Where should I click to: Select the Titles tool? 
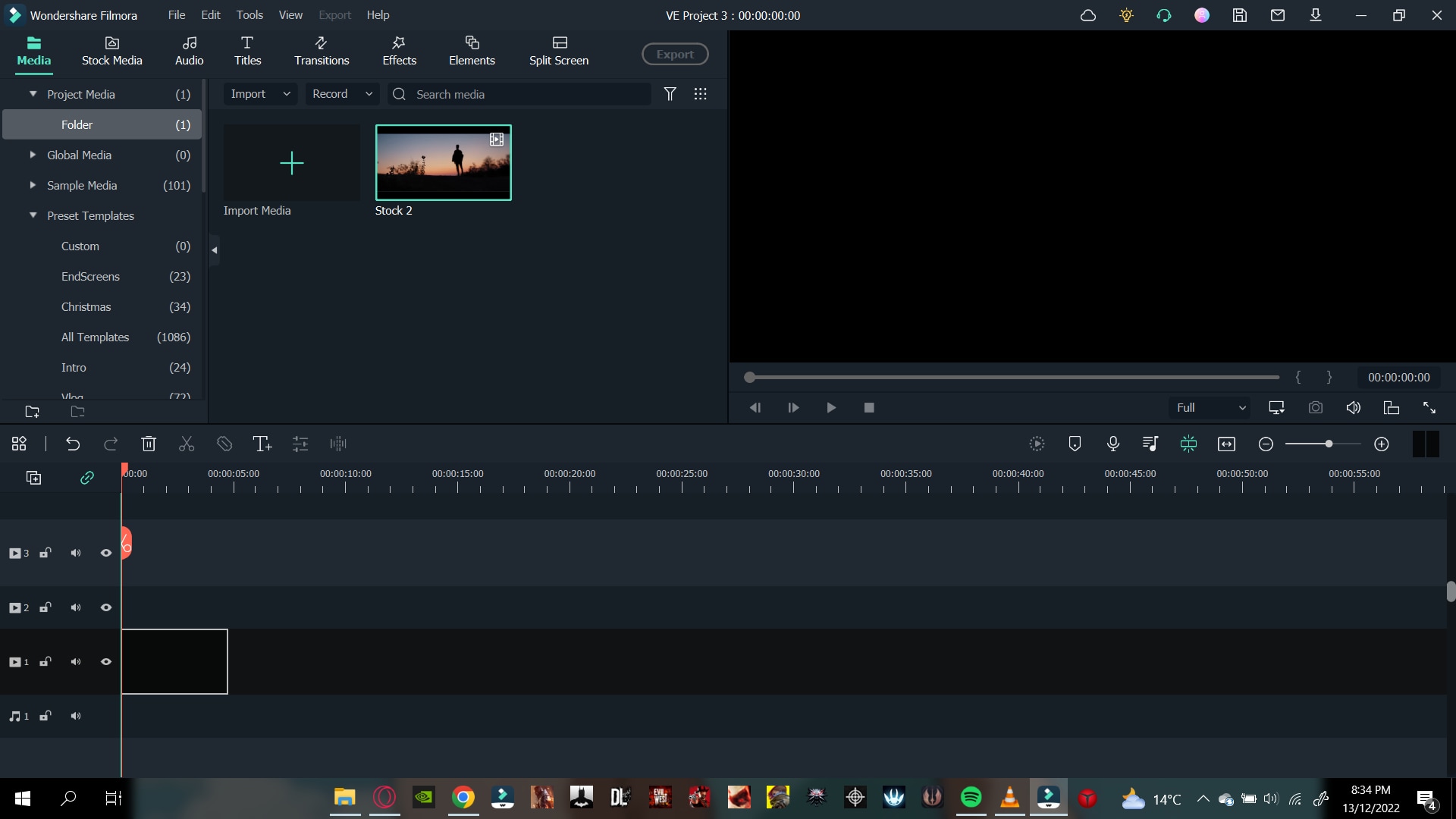pos(248,51)
